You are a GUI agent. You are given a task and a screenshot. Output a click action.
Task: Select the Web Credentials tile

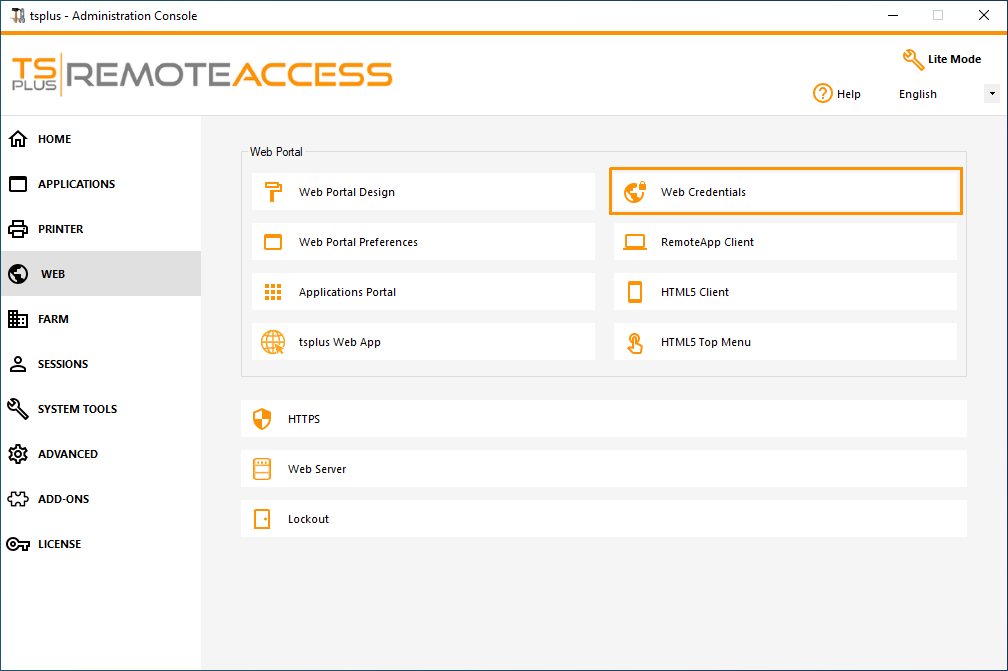(785, 191)
